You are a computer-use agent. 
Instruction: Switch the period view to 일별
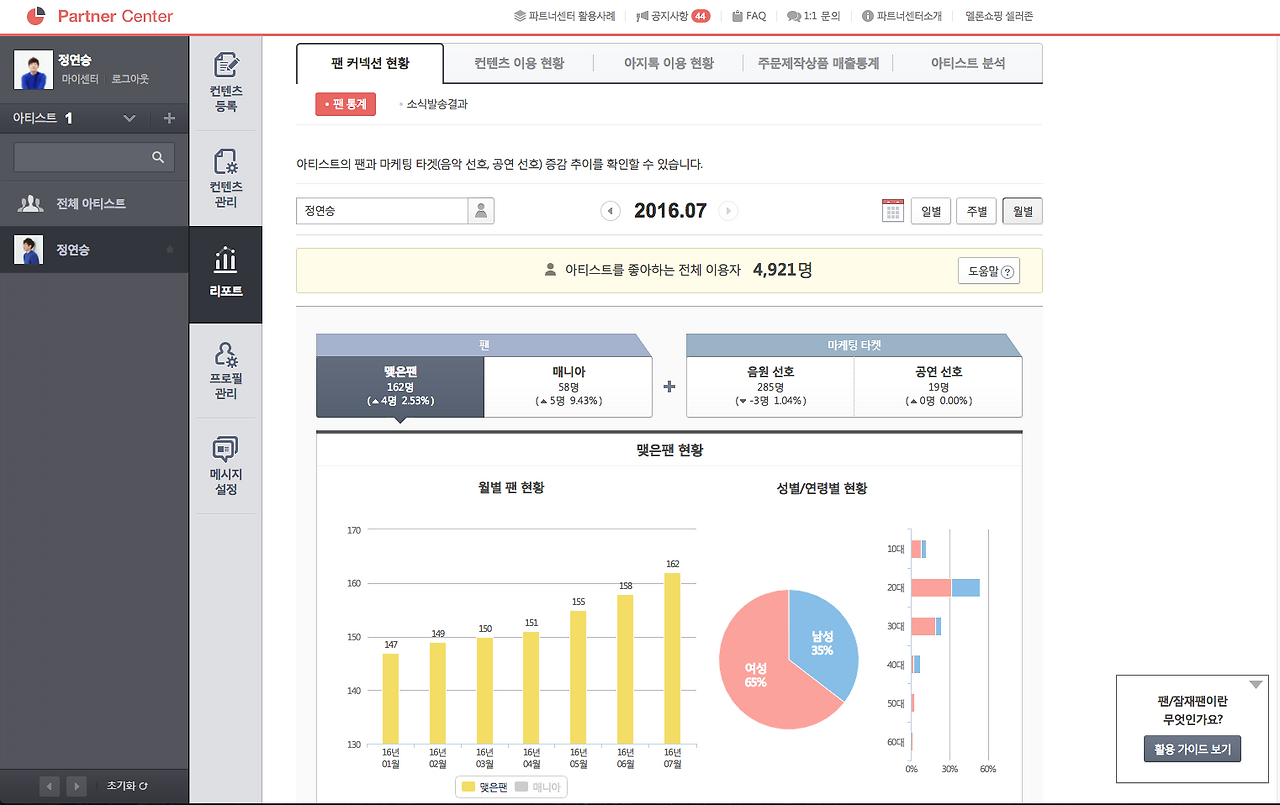pyautogui.click(x=931, y=211)
